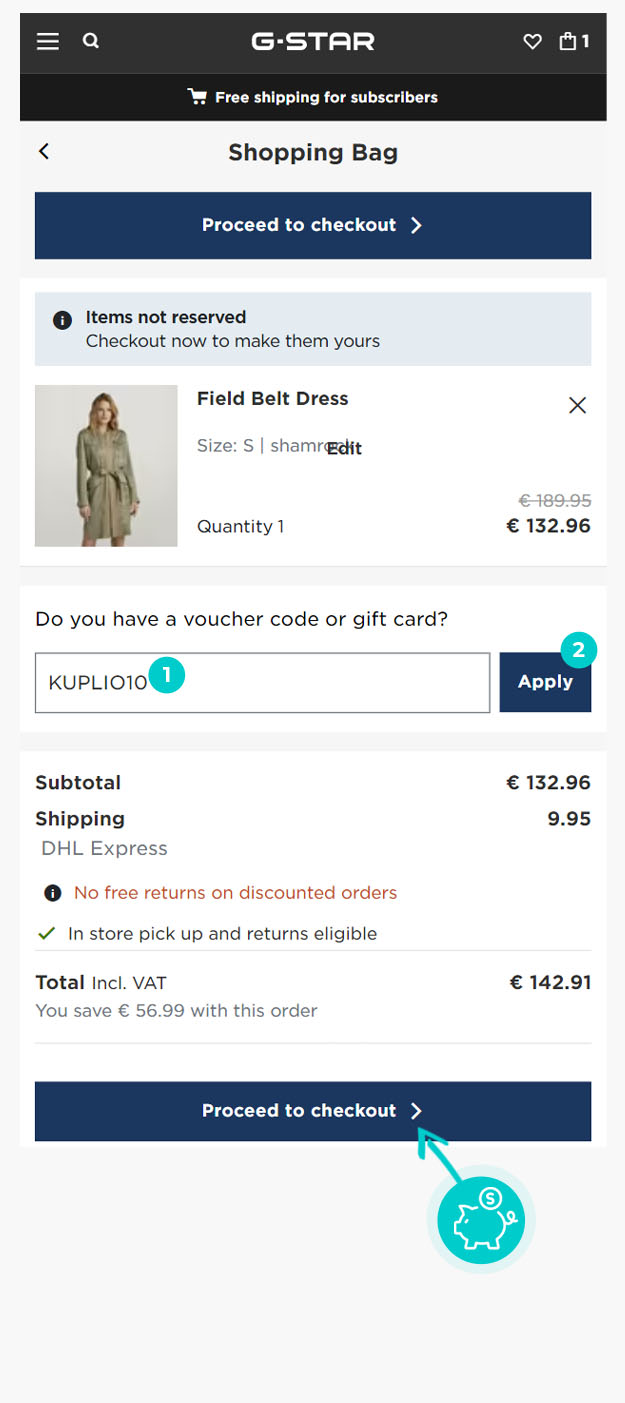Click the G-Star logo
Image resolution: width=625 pixels, height=1403 pixels.
(313, 41)
